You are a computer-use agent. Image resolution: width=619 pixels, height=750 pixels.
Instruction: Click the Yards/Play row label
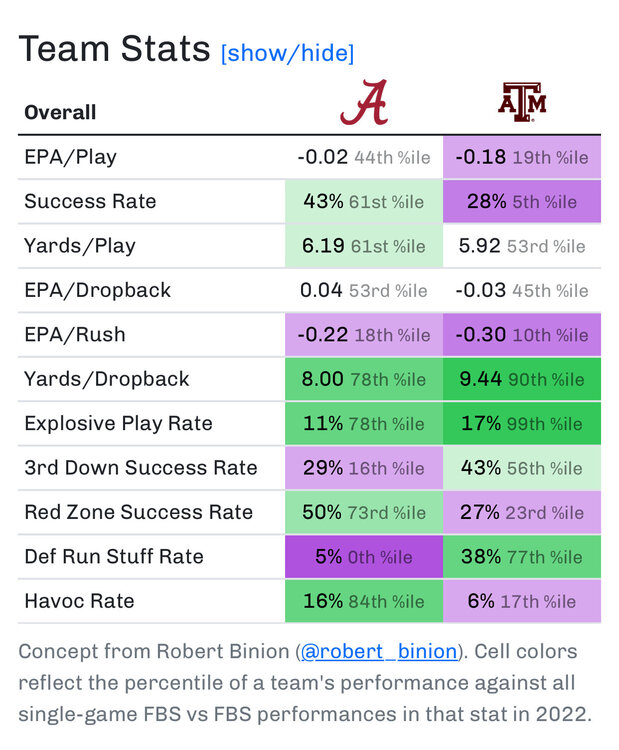[x=80, y=246]
